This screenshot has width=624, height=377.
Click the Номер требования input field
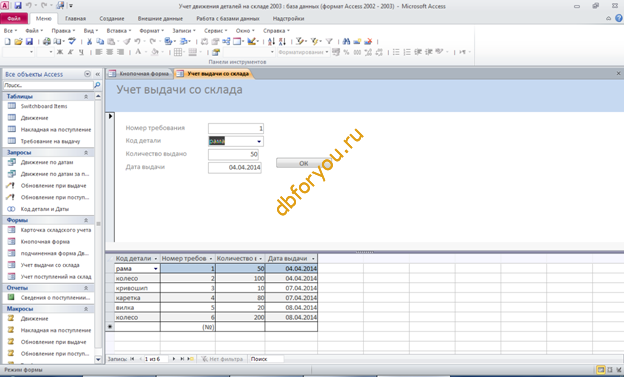coord(236,128)
